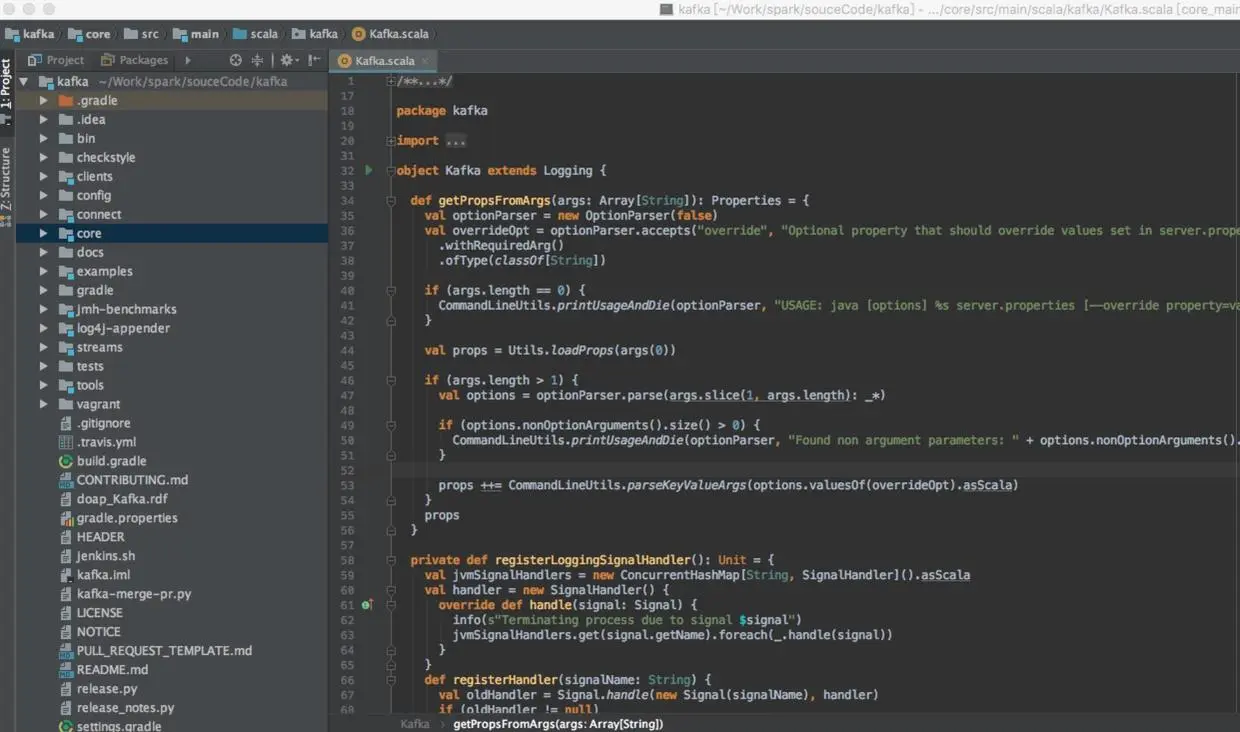Expand the core module arrow
The height and width of the screenshot is (732, 1240).
[43, 234]
